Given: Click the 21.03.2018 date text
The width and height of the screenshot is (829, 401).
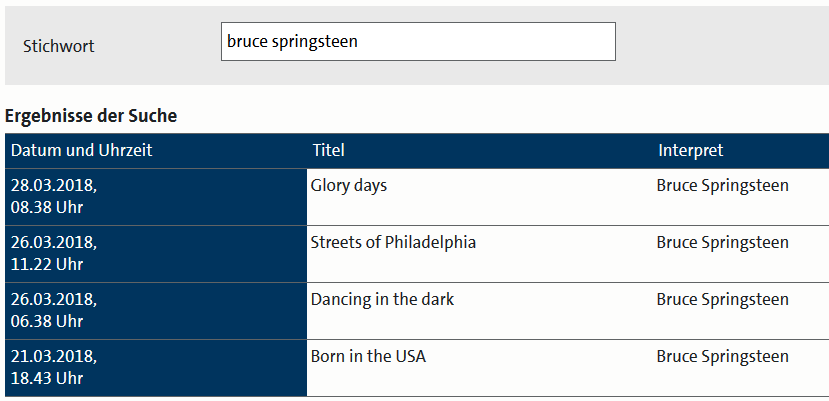Looking at the screenshot, I should pos(53,357).
